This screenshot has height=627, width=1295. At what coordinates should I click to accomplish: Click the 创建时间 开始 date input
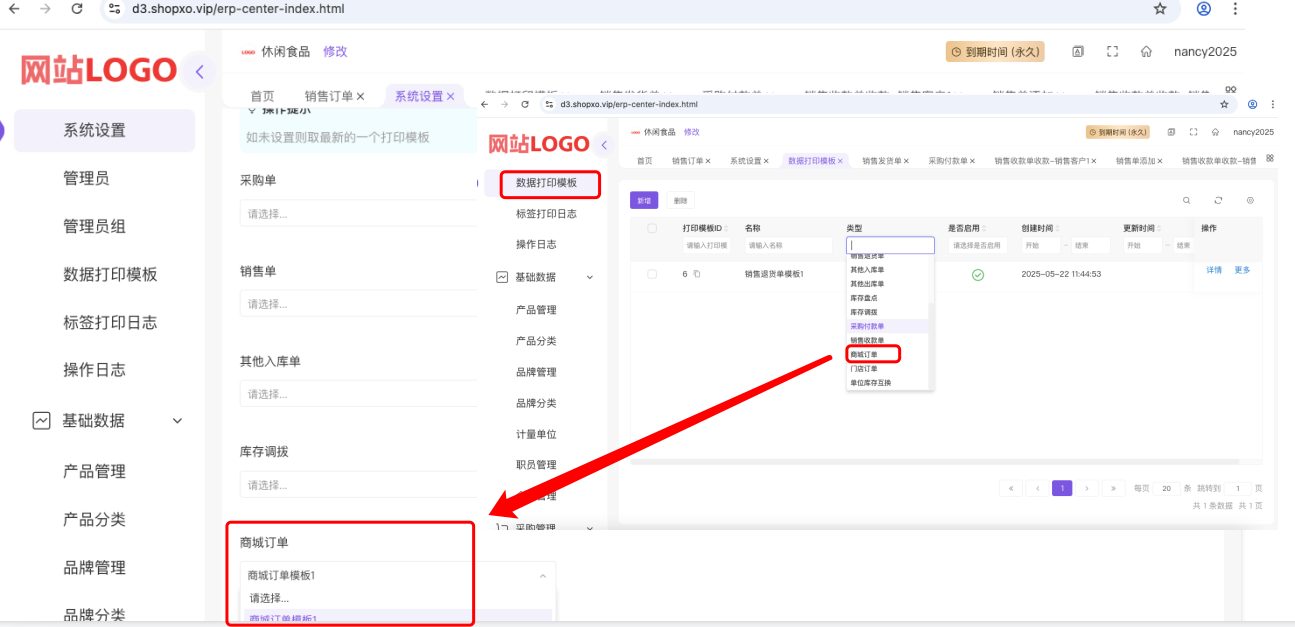point(1041,245)
